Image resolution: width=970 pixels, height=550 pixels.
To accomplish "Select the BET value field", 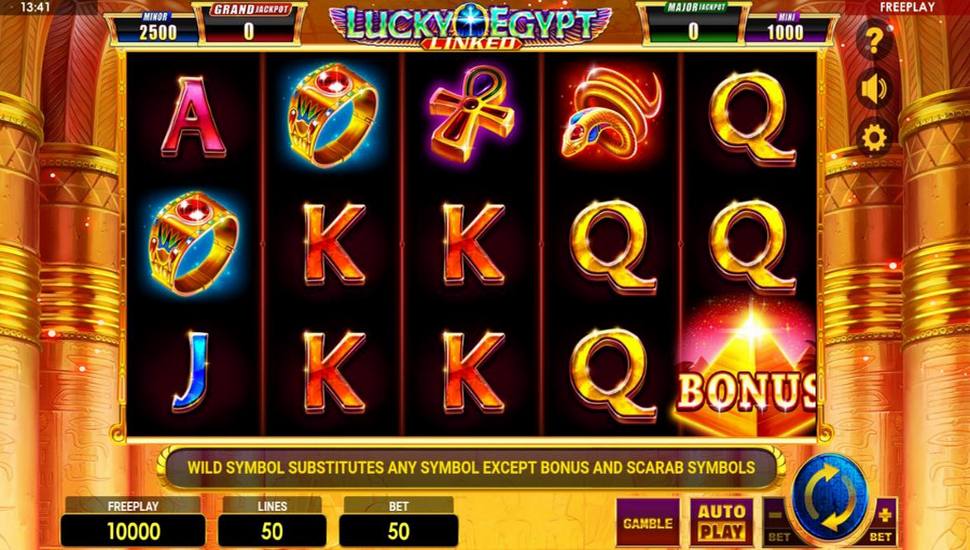I will click(398, 531).
